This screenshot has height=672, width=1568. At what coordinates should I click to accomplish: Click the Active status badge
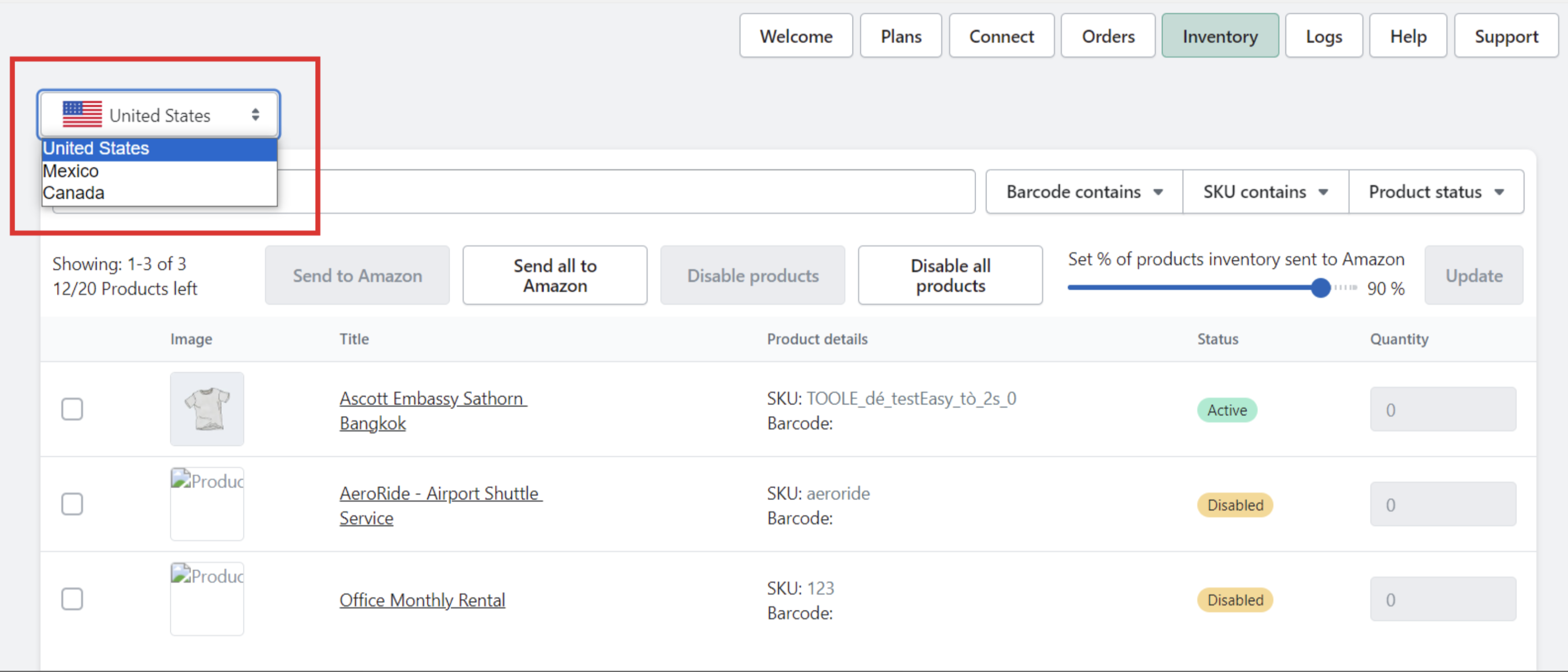point(1226,410)
